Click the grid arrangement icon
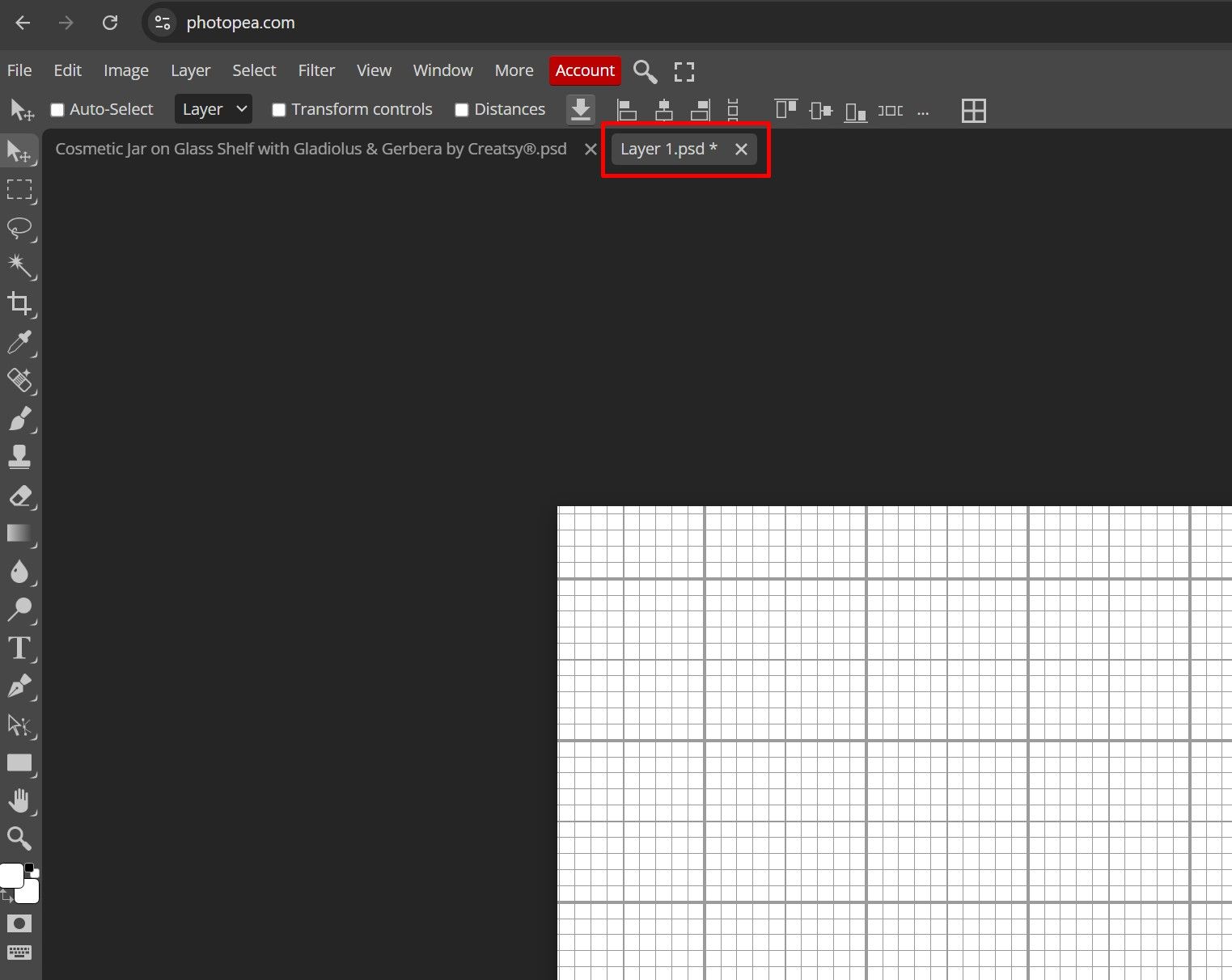 [x=974, y=110]
